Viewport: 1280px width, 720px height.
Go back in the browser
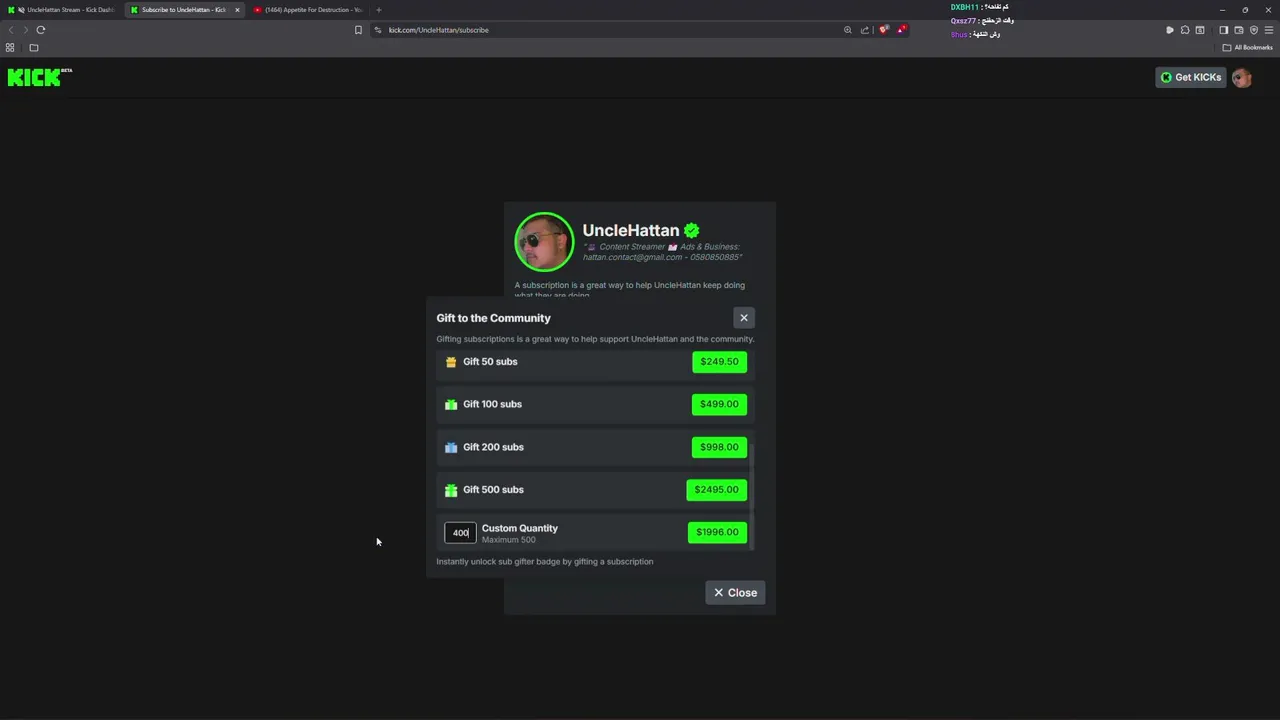pos(11,30)
